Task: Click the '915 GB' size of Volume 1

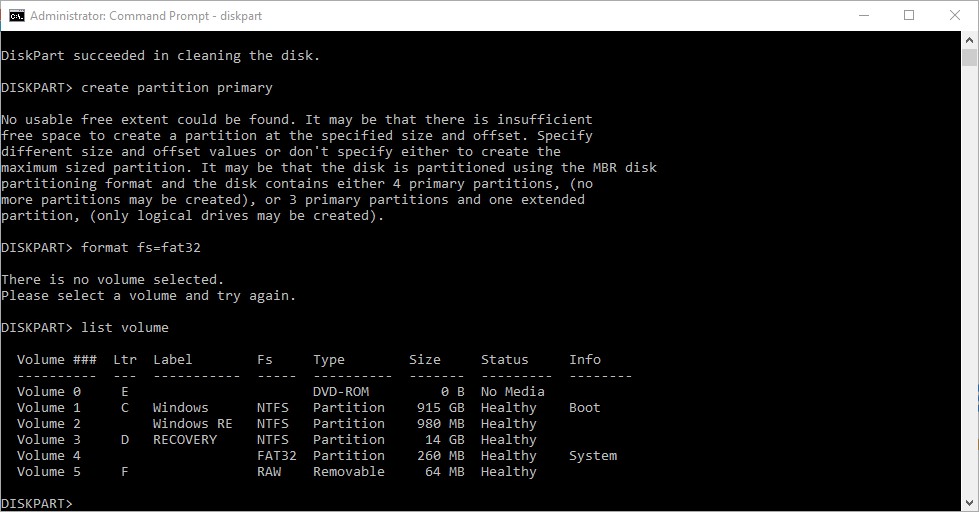Action: (x=441, y=407)
